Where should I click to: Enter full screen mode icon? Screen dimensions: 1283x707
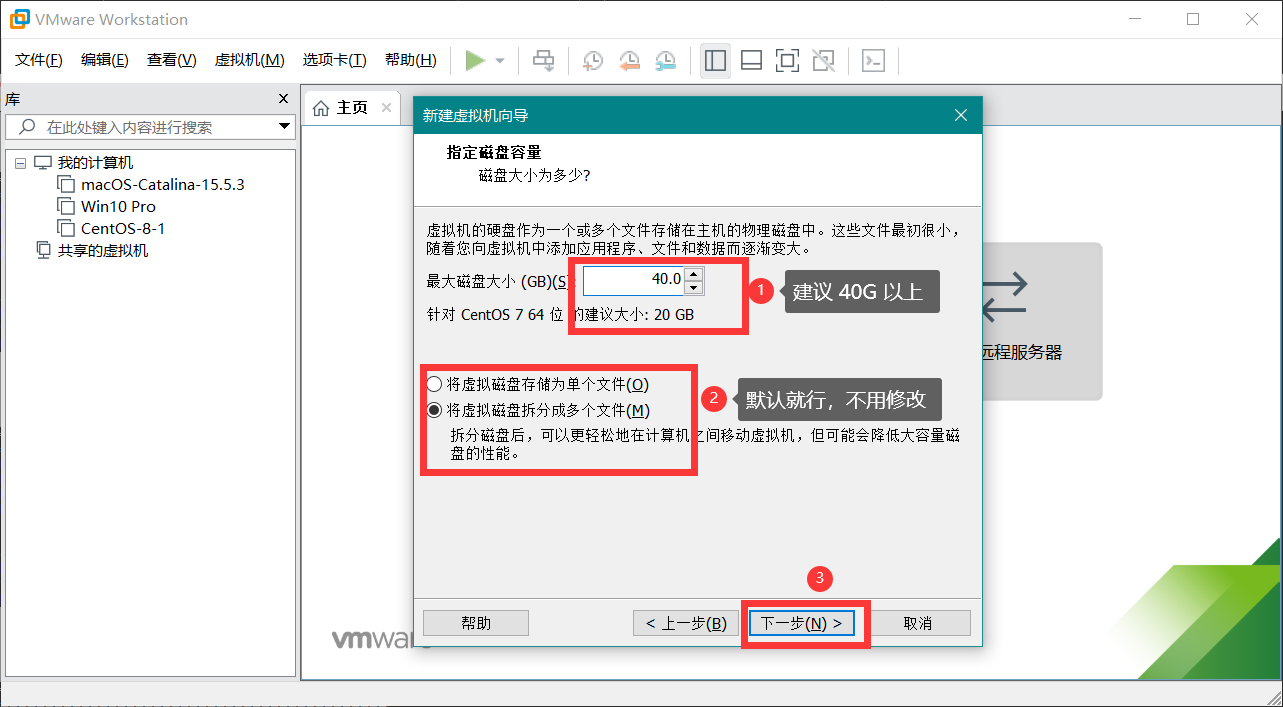point(787,61)
